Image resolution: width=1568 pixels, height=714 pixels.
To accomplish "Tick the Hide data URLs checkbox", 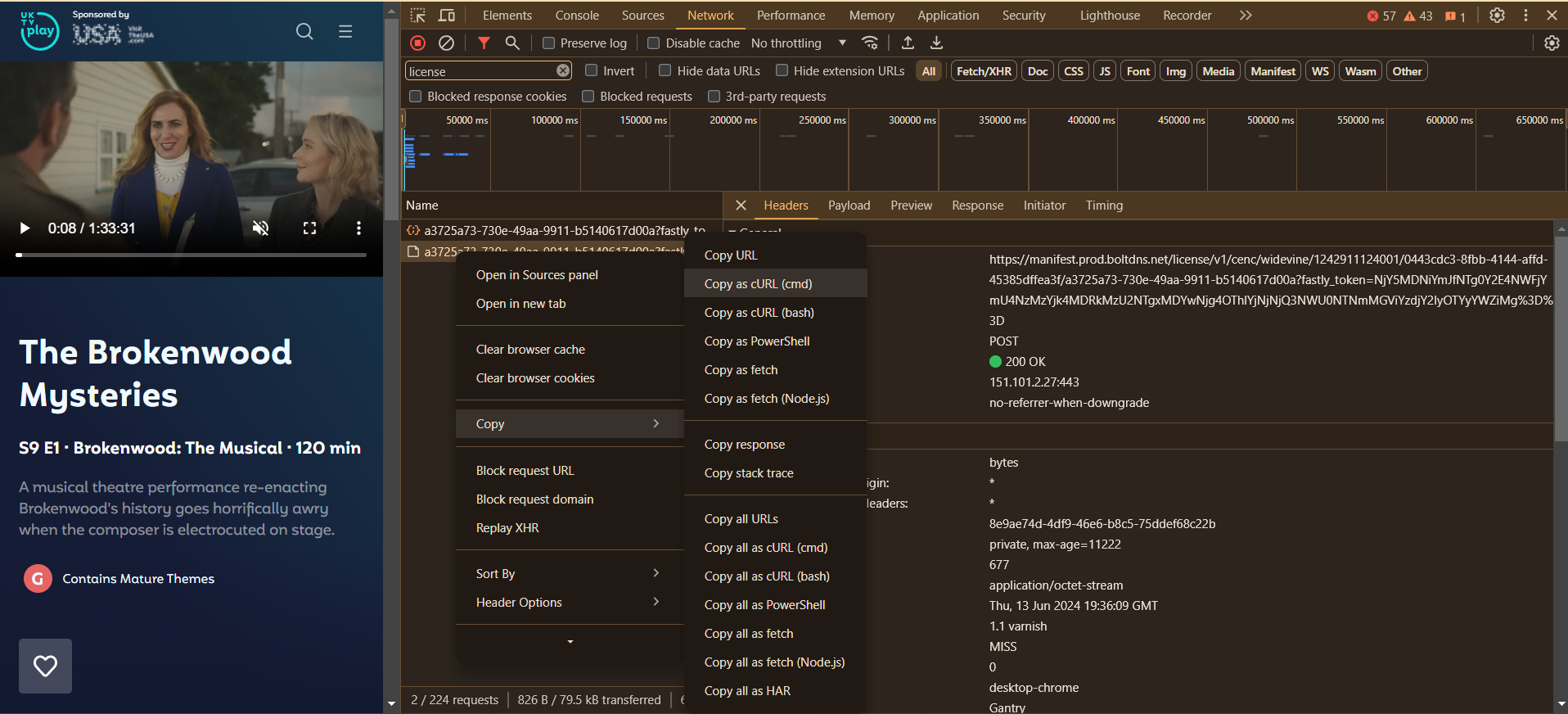I will [x=665, y=71].
